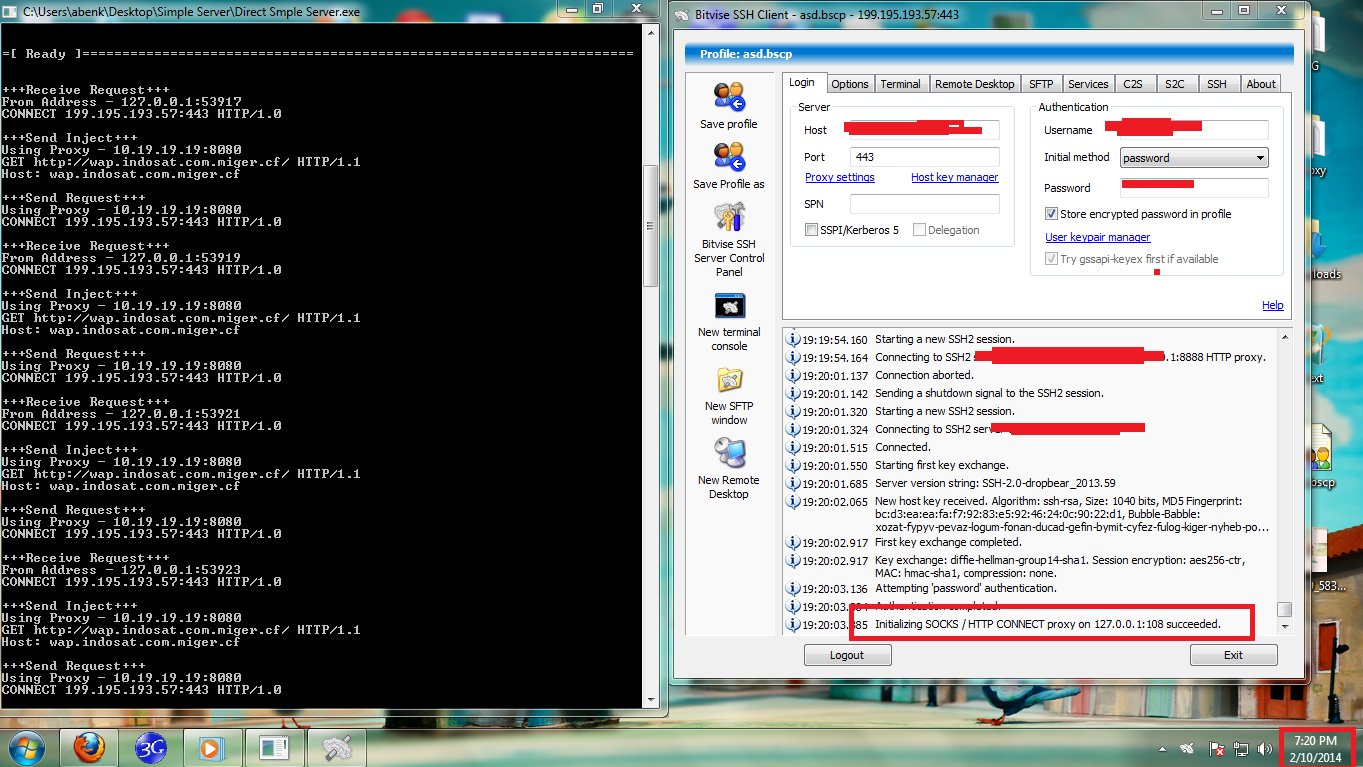
Task: Open Host key manager link
Action: click(x=955, y=177)
